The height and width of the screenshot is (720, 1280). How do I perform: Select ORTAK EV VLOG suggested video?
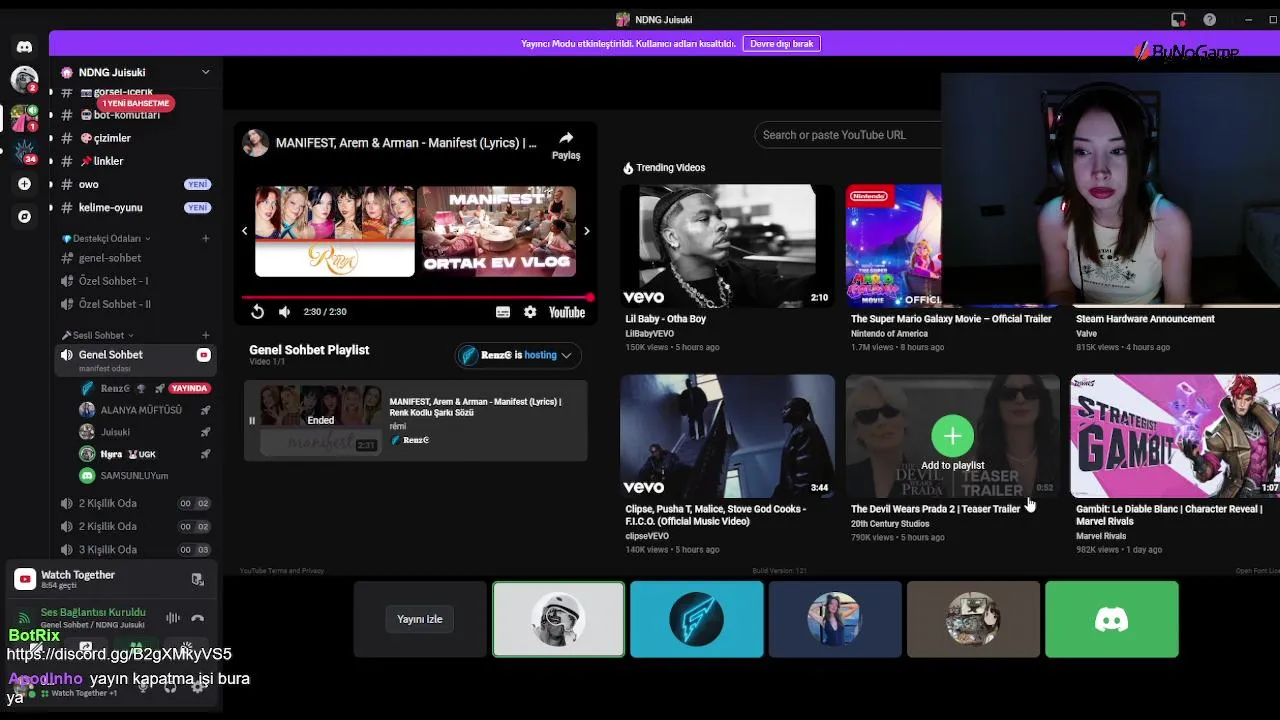click(x=497, y=231)
